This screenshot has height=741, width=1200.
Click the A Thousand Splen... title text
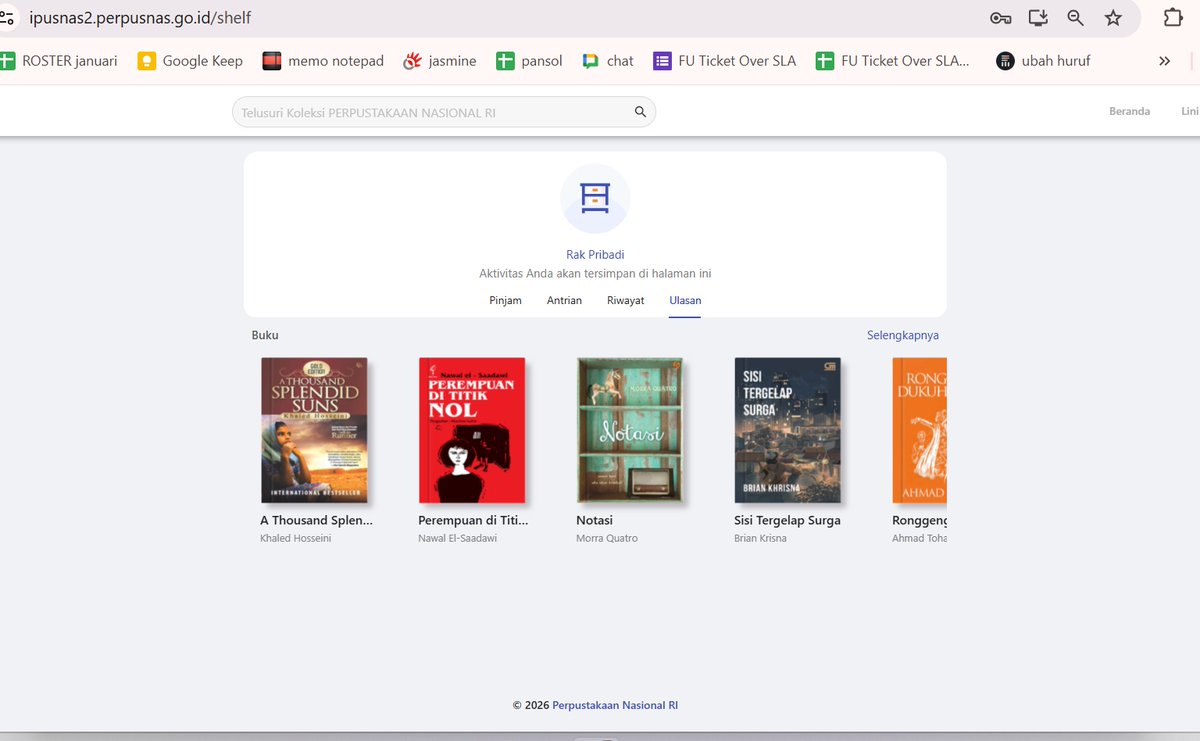(x=316, y=520)
